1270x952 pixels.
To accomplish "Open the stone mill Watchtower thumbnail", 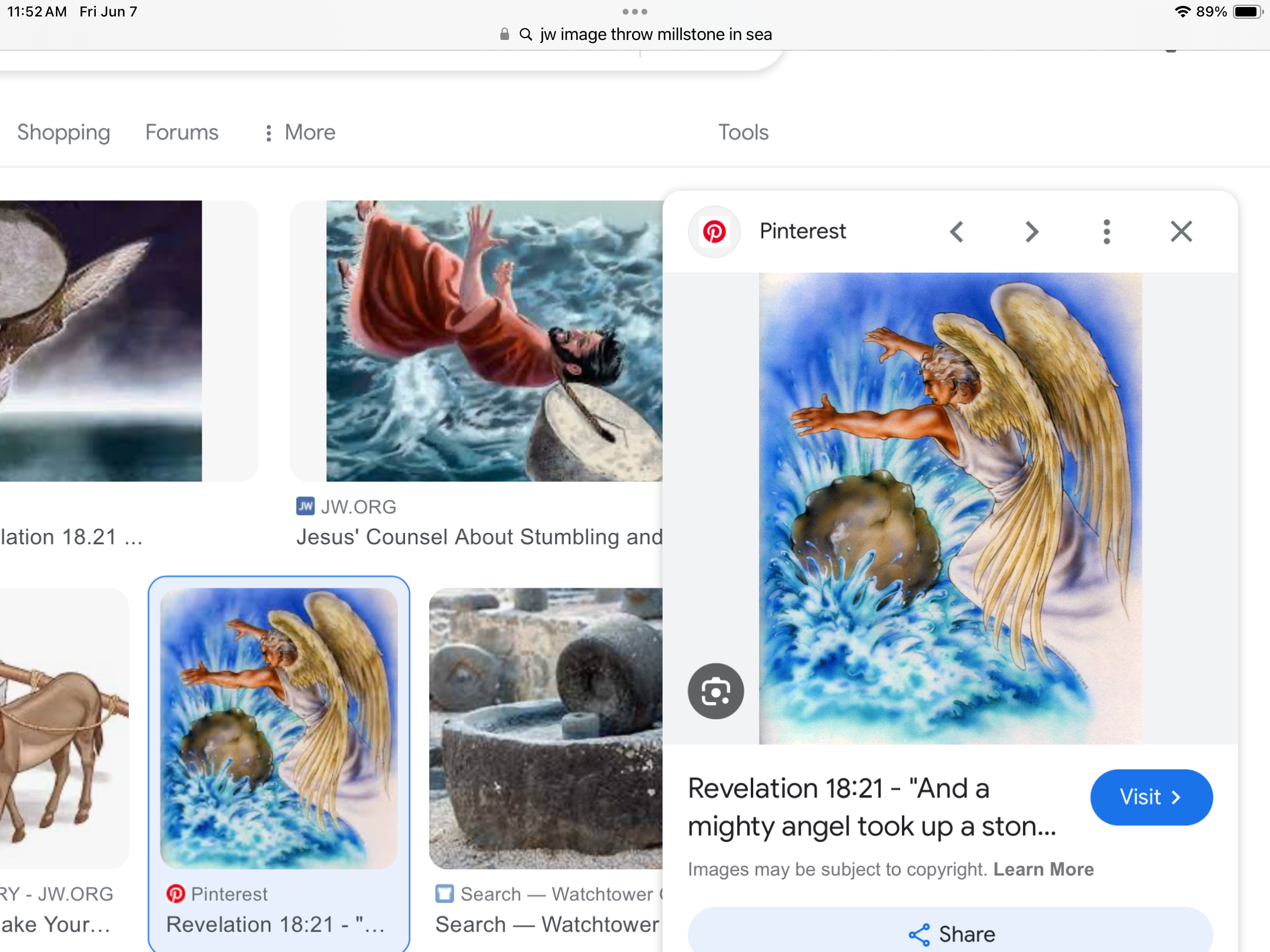I will 546,729.
